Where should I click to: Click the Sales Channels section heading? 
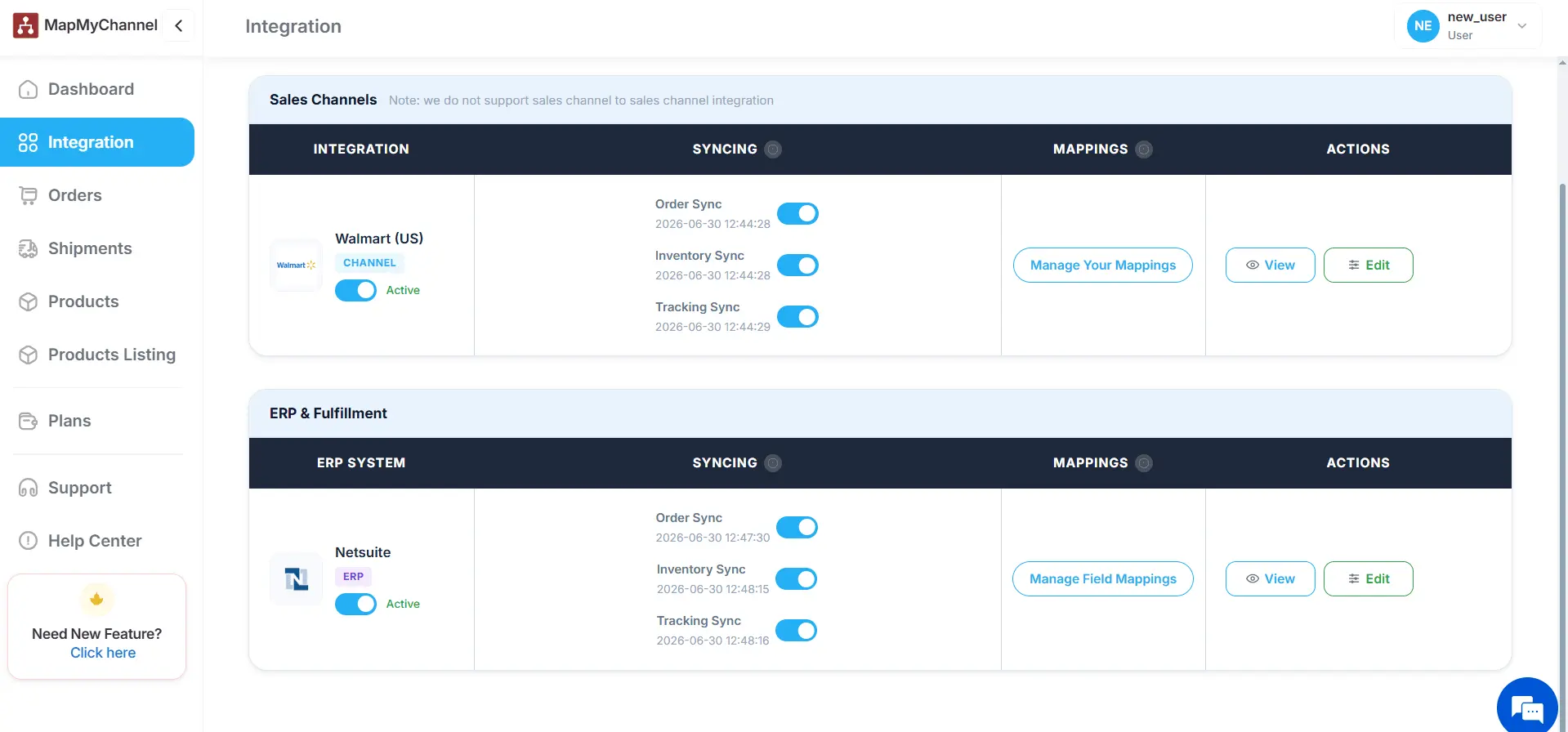pos(324,100)
